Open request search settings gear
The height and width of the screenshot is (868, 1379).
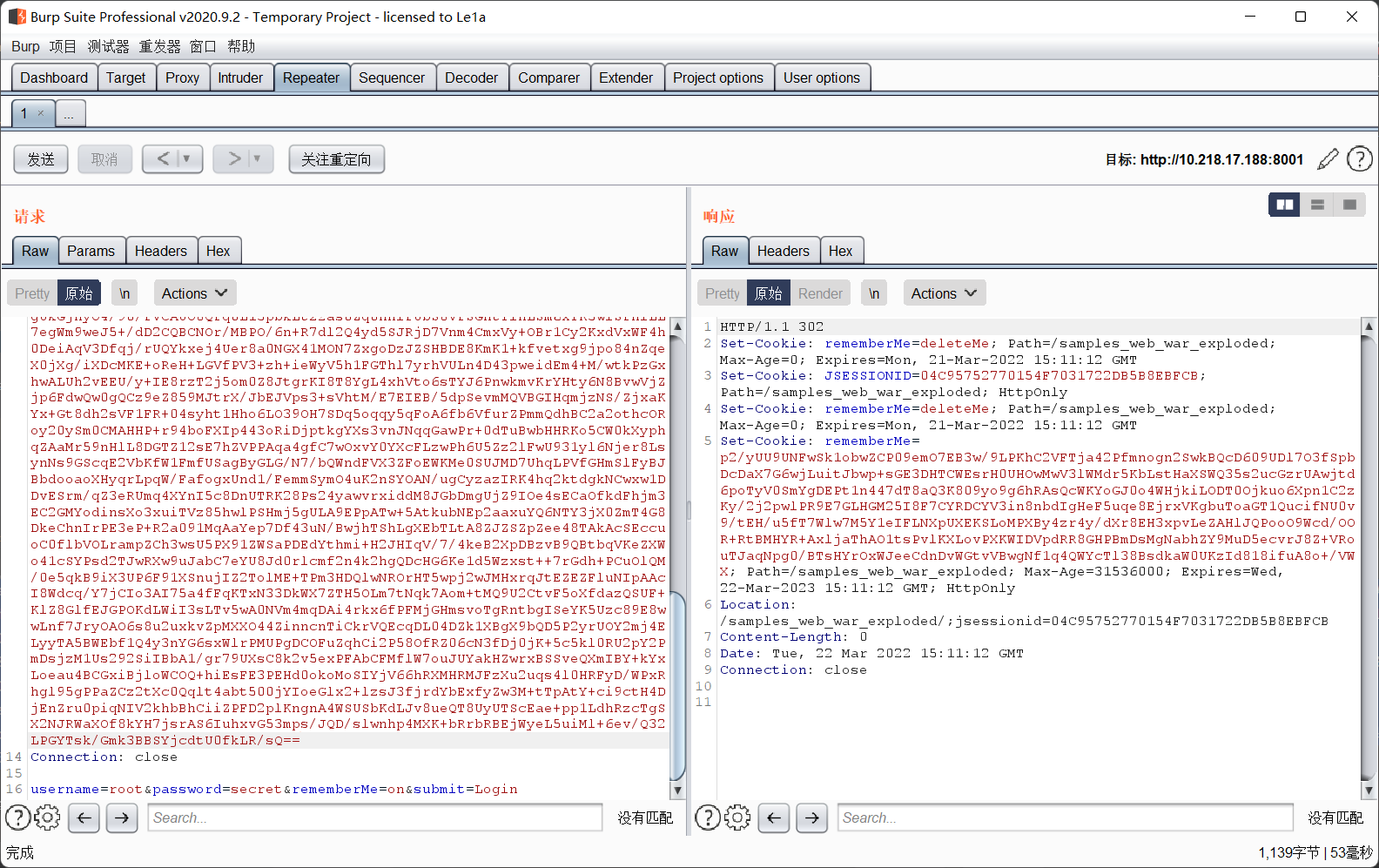coord(47,818)
